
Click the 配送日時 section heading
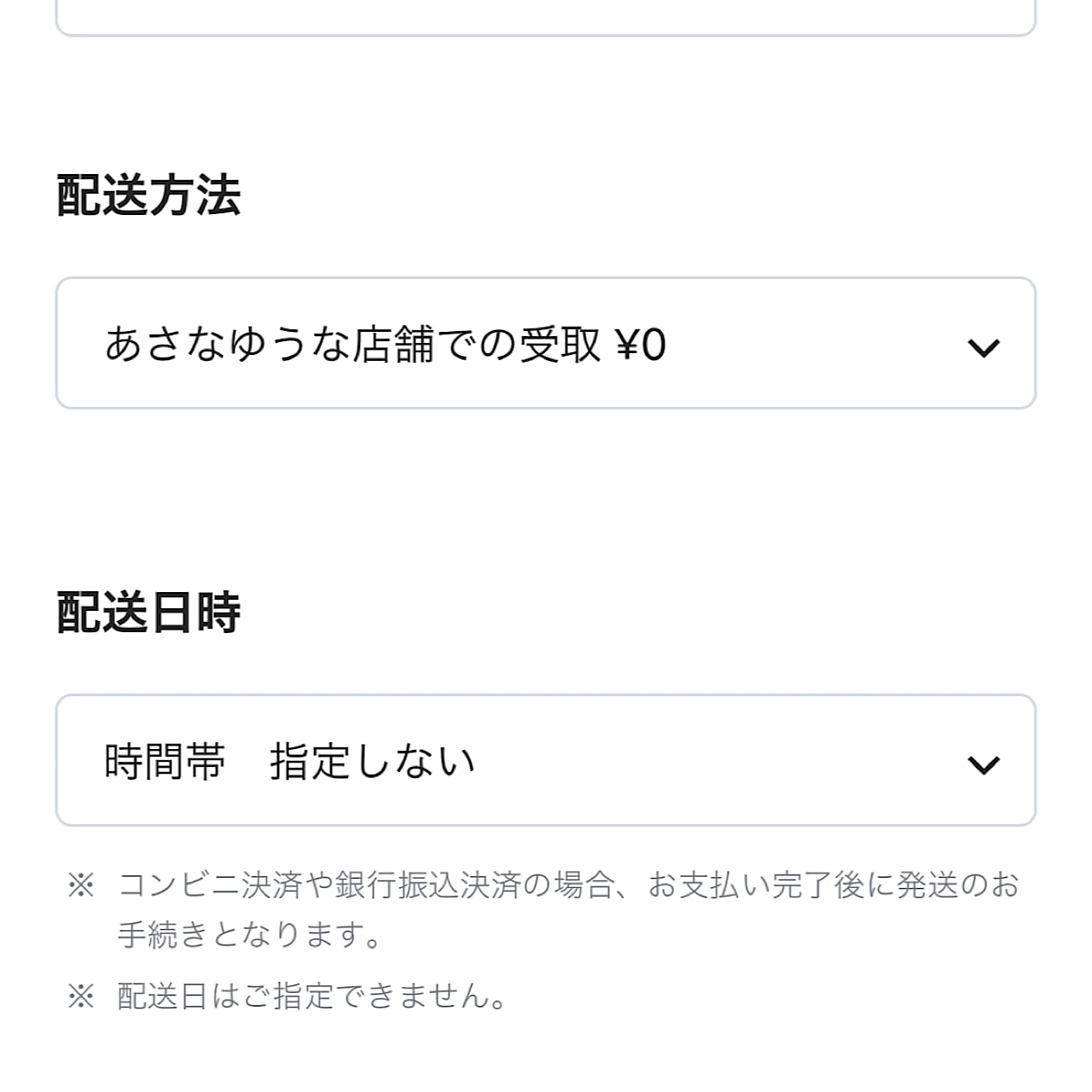point(148,613)
